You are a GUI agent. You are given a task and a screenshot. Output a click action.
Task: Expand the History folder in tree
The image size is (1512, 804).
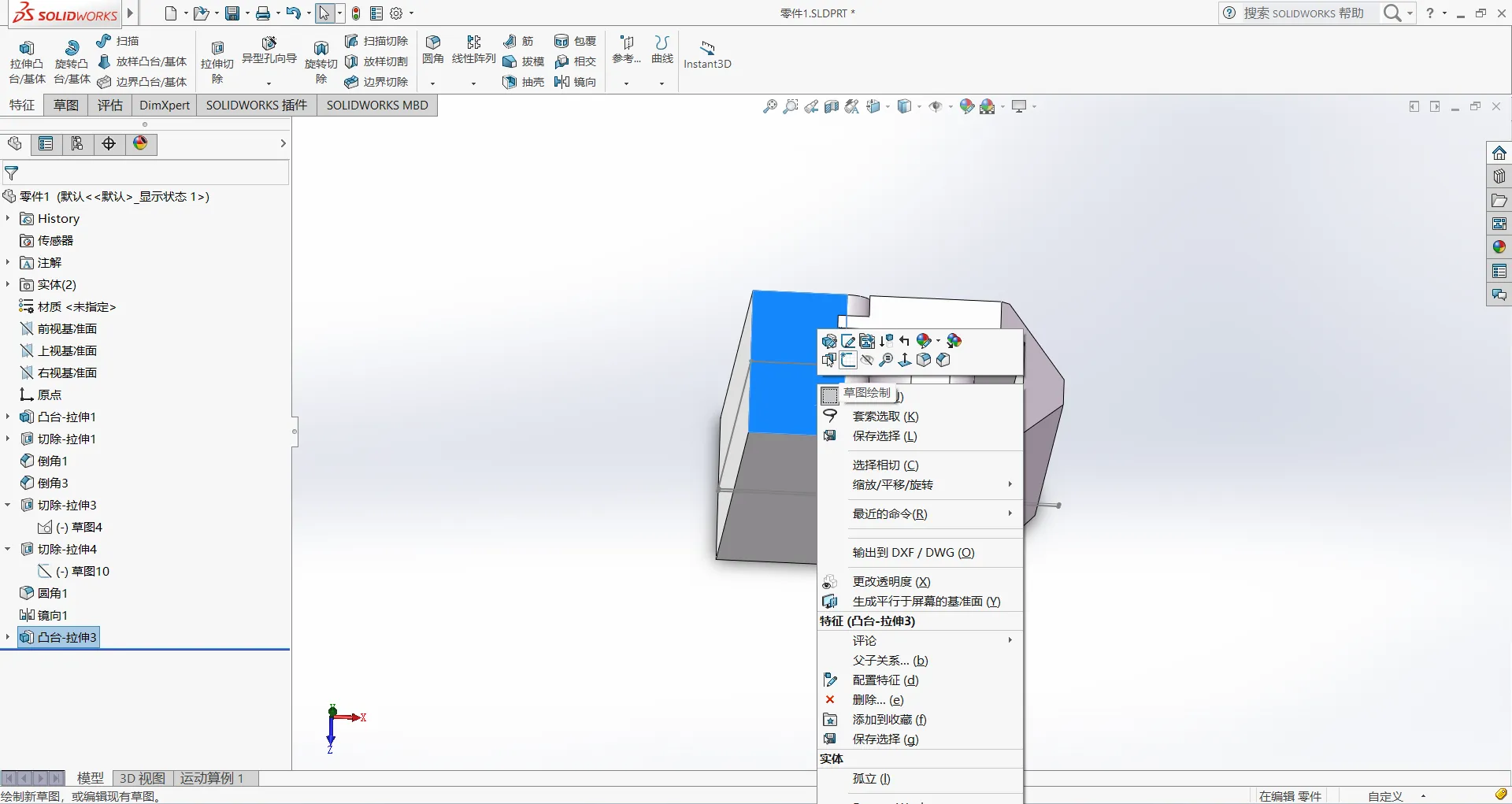[x=8, y=218]
